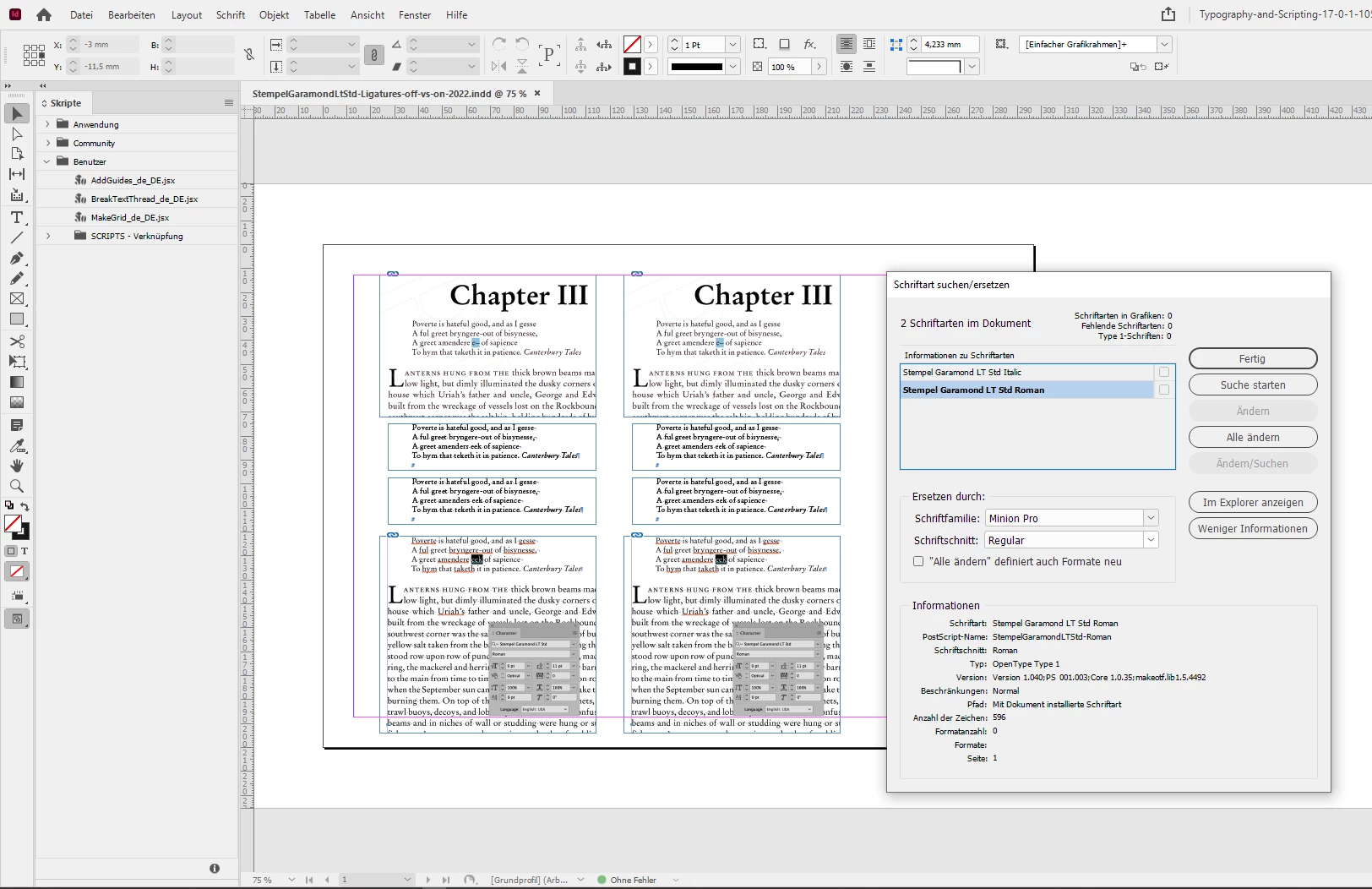Select the Pen tool

(17, 258)
